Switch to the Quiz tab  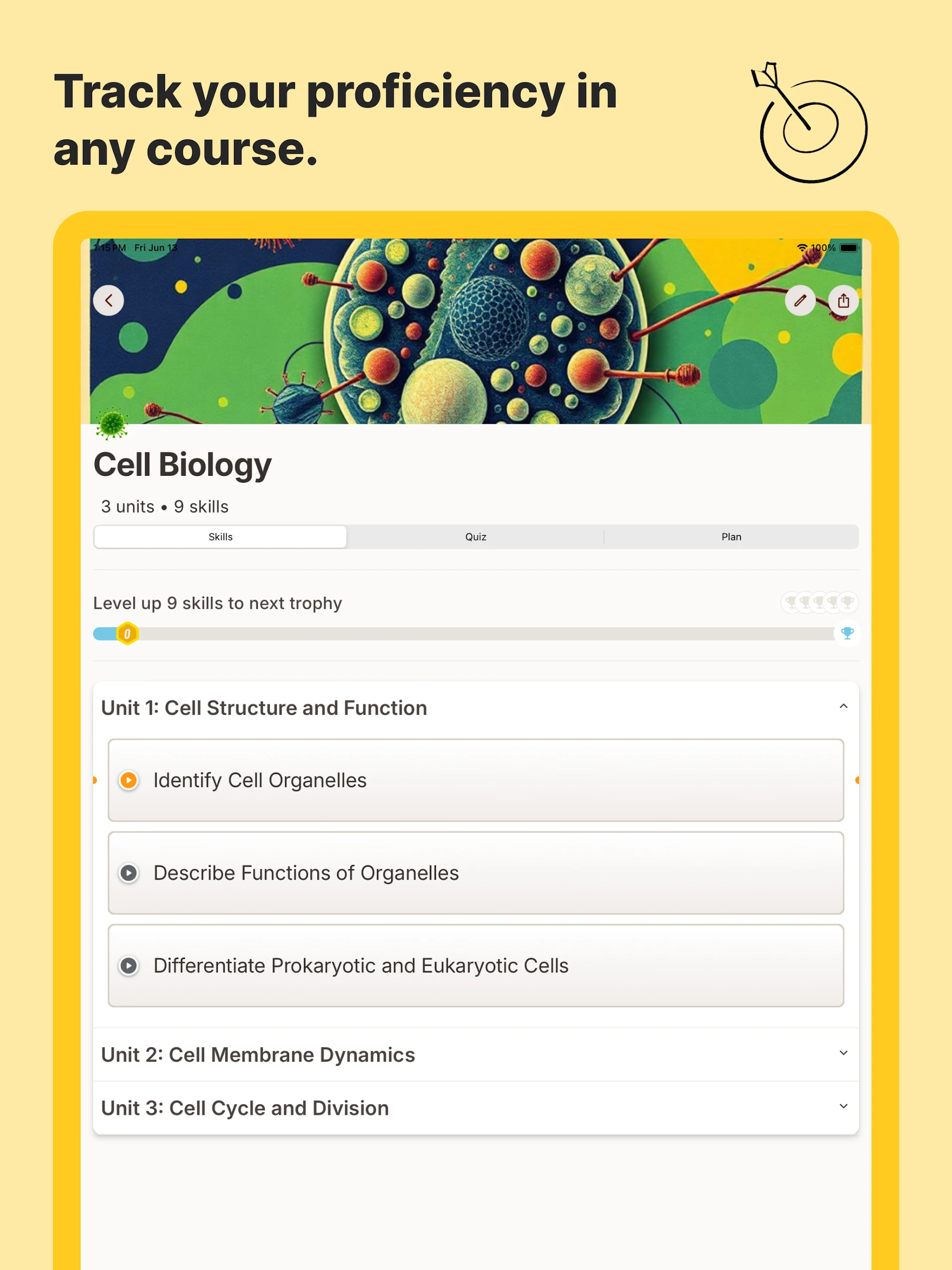coord(475,537)
